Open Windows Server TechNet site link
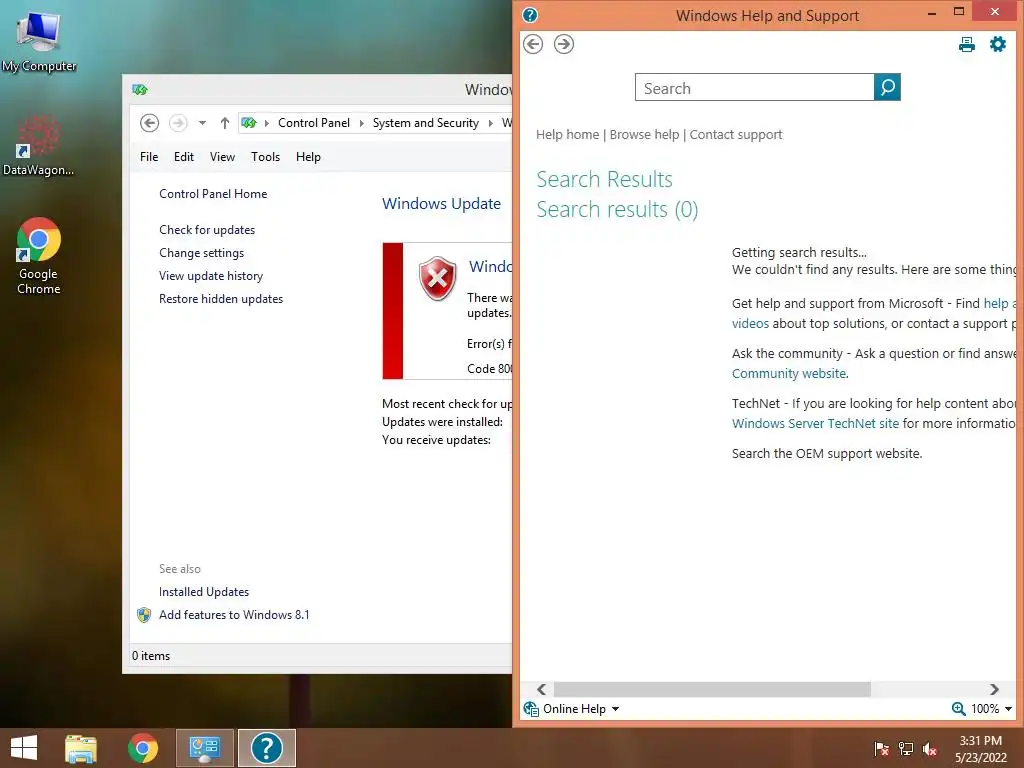The height and width of the screenshot is (768, 1024). pyautogui.click(x=815, y=423)
